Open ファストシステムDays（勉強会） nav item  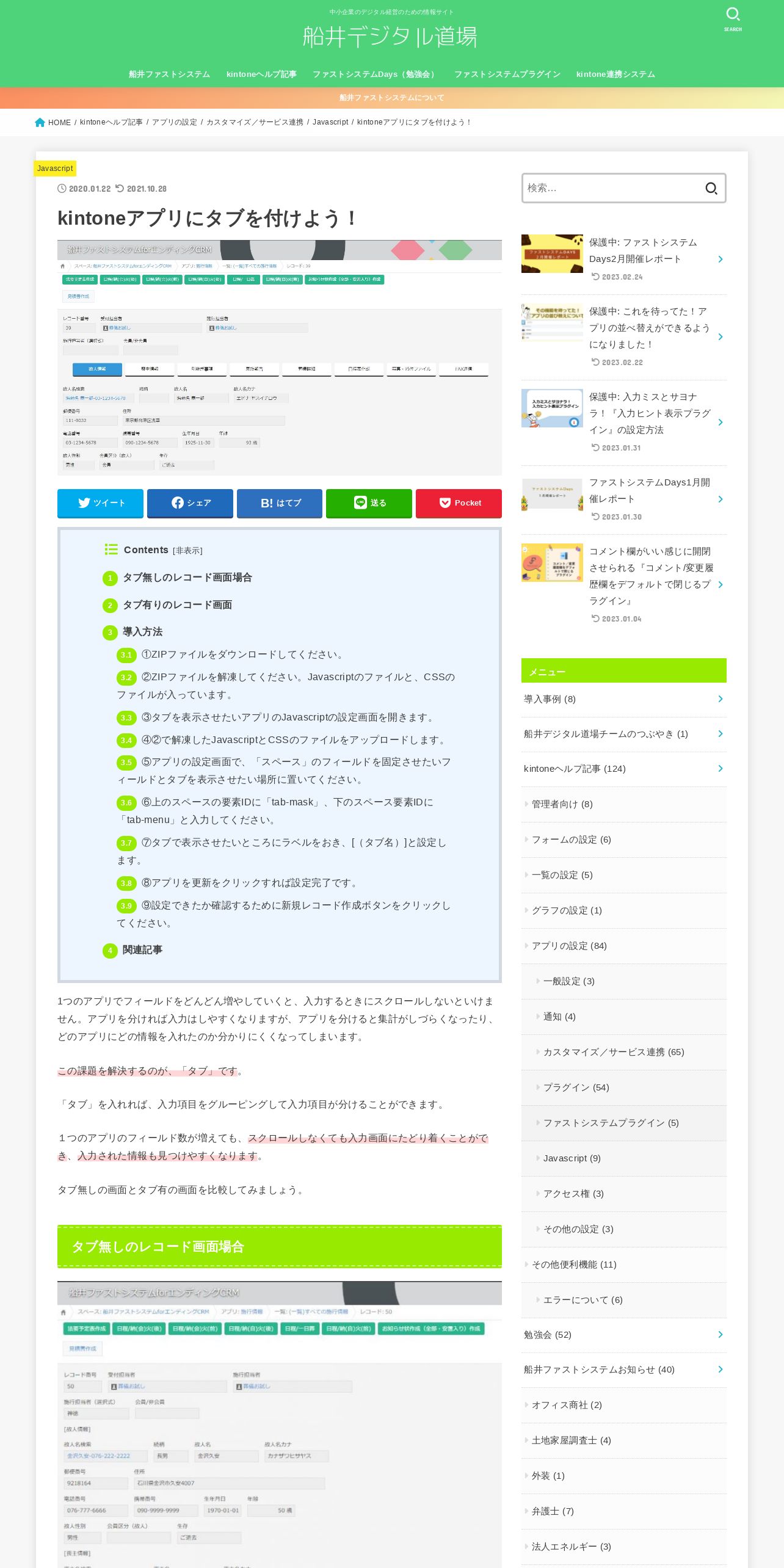[376, 74]
